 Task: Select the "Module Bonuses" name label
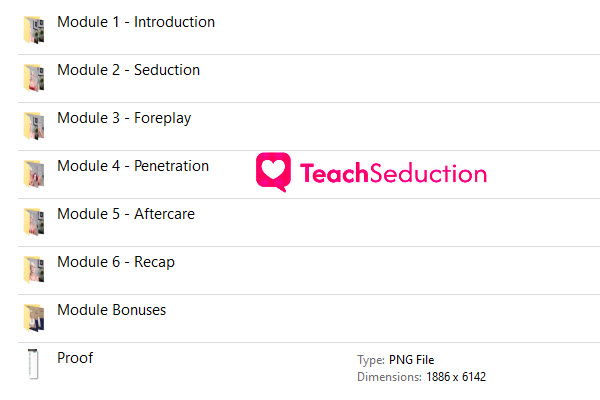click(x=111, y=310)
